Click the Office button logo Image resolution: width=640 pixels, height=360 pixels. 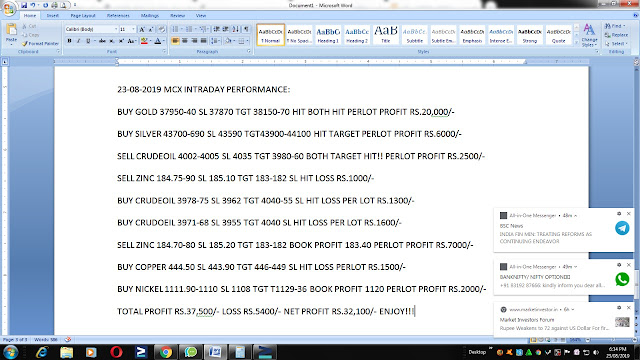coord(9,9)
